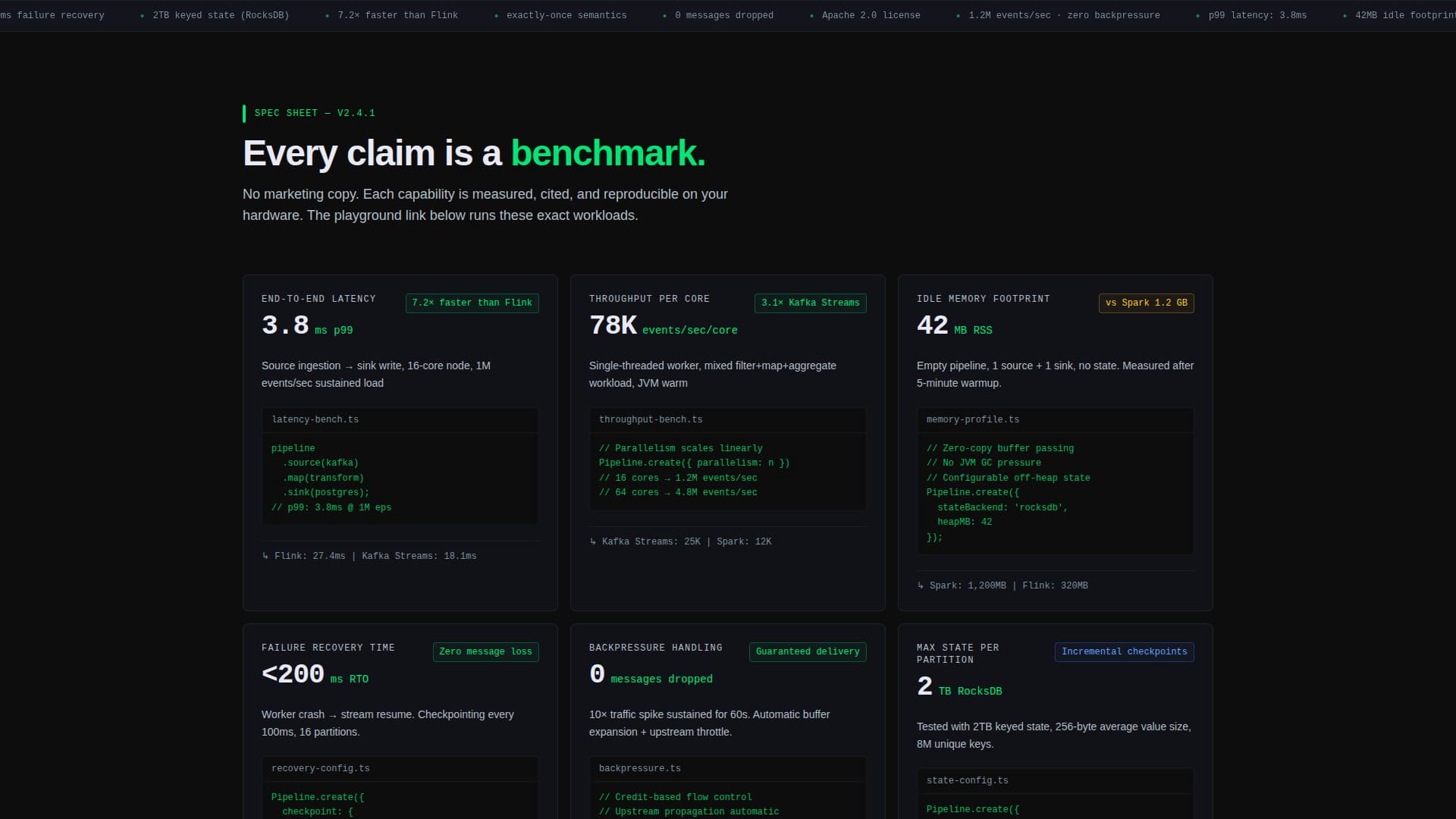Click the 'No marketing copy' intro paragraph

[x=485, y=205]
